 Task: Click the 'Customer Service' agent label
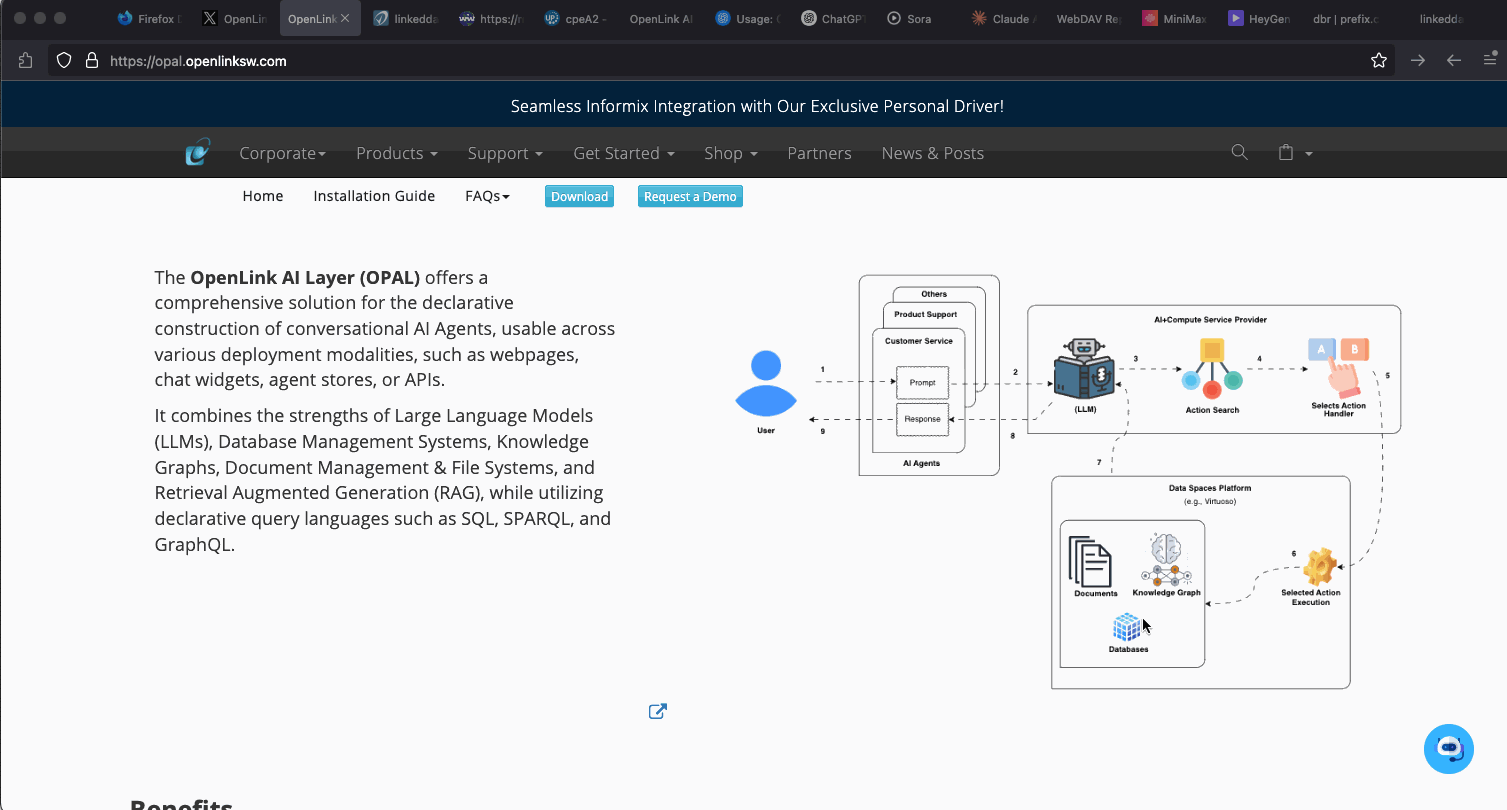[x=919, y=341]
